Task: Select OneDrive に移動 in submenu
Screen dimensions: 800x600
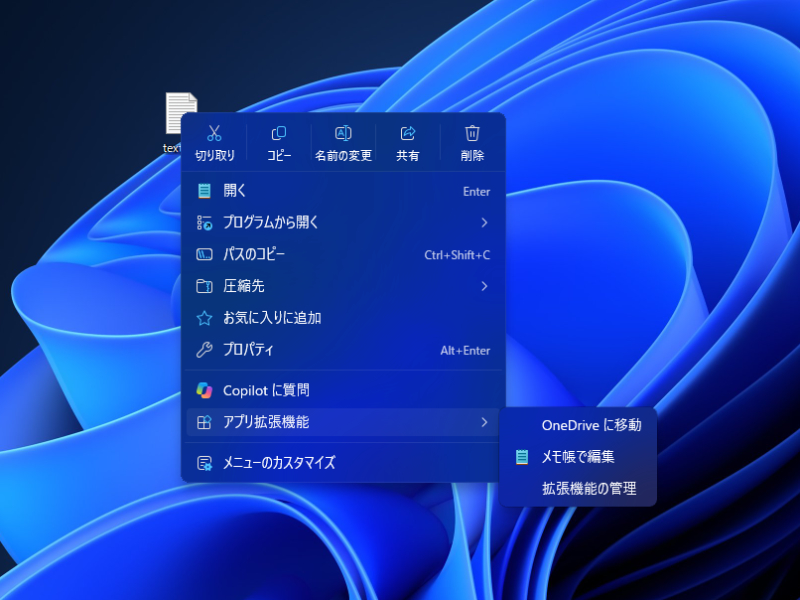Action: click(578, 425)
